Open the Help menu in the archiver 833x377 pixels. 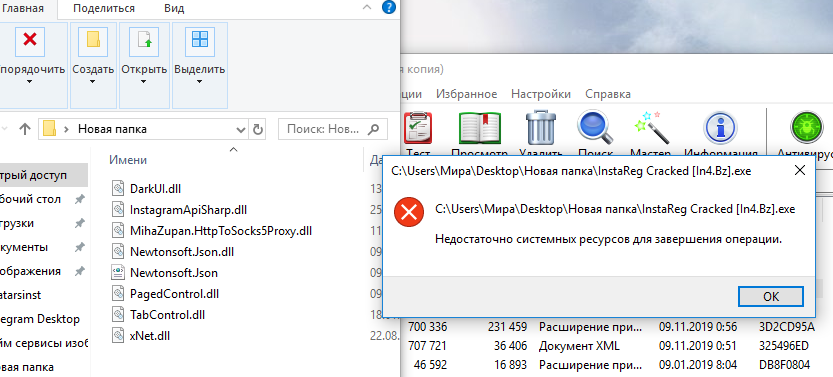click(x=608, y=94)
